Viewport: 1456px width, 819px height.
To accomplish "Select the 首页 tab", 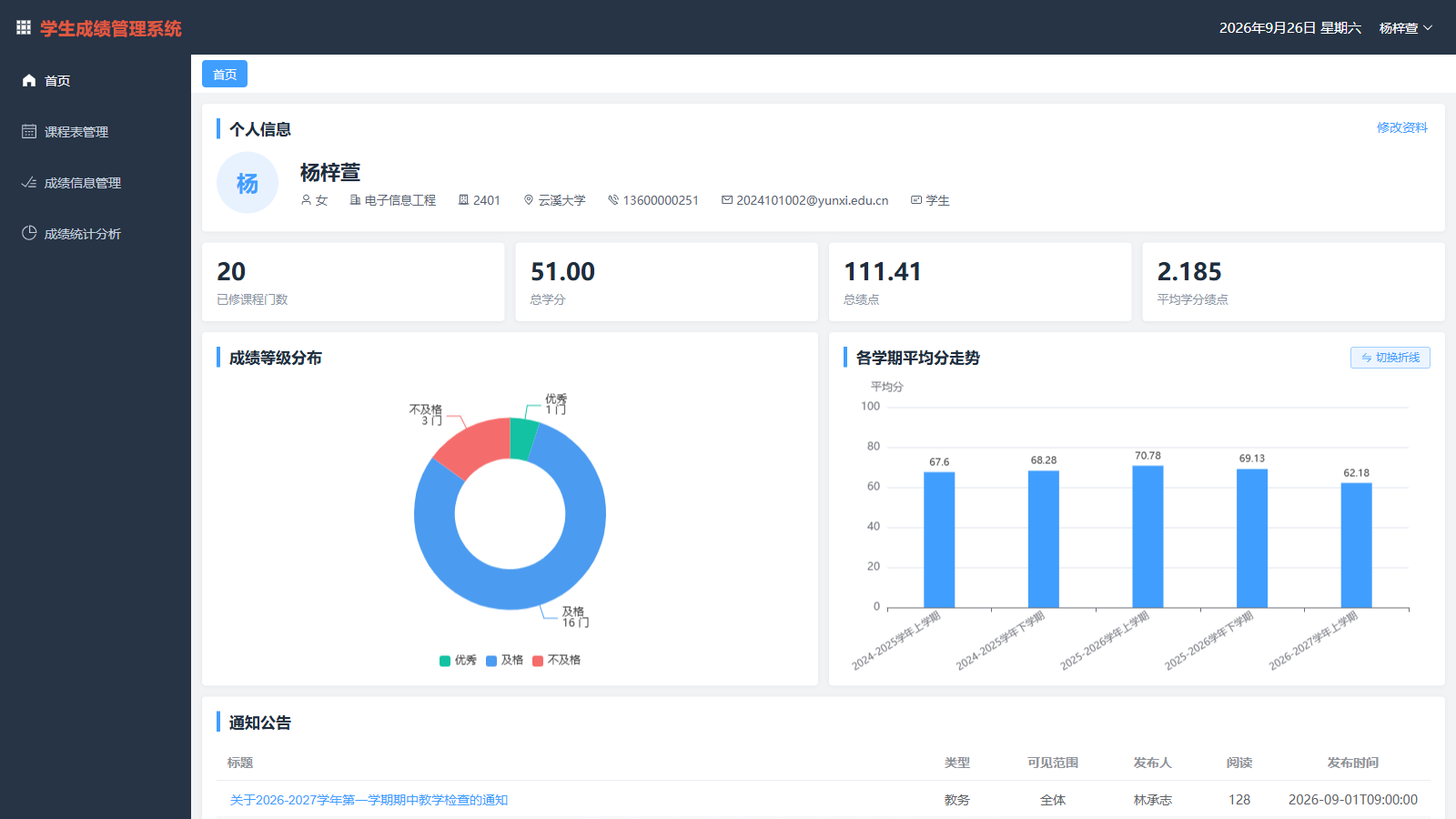I will [x=225, y=74].
